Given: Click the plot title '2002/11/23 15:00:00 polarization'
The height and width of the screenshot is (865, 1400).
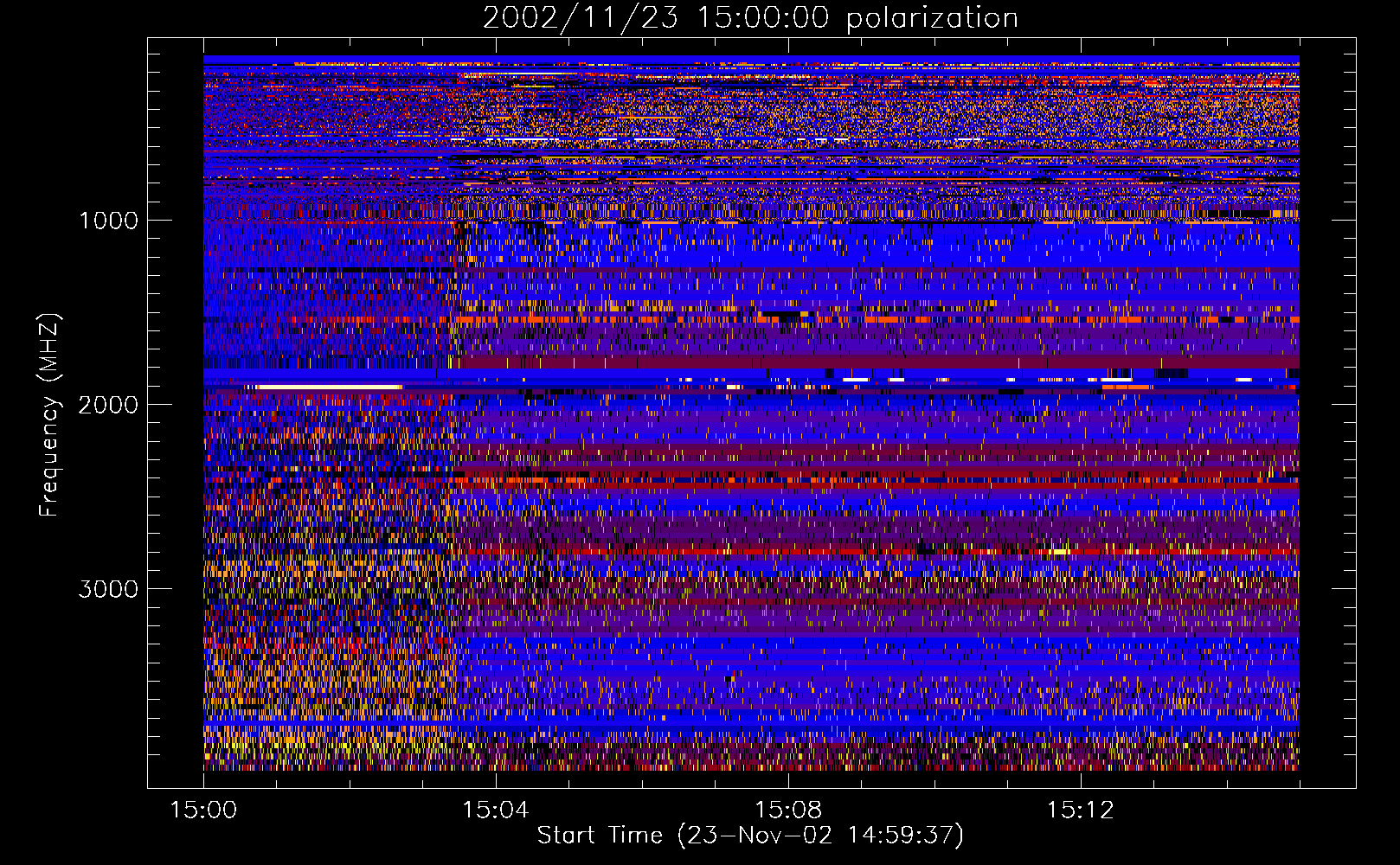Looking at the screenshot, I should pyautogui.click(x=750, y=18).
